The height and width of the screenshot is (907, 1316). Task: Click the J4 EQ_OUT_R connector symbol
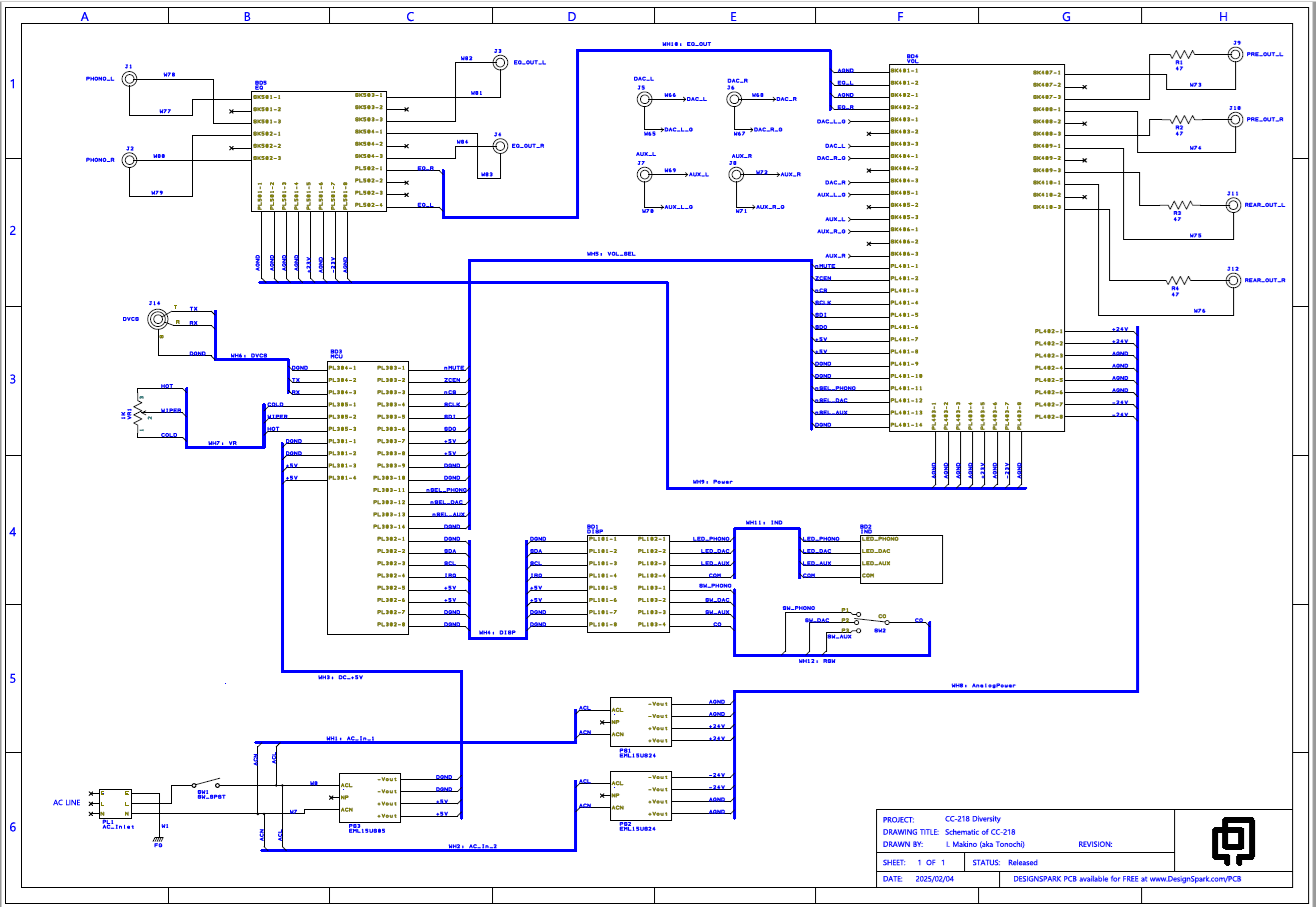[x=498, y=146]
